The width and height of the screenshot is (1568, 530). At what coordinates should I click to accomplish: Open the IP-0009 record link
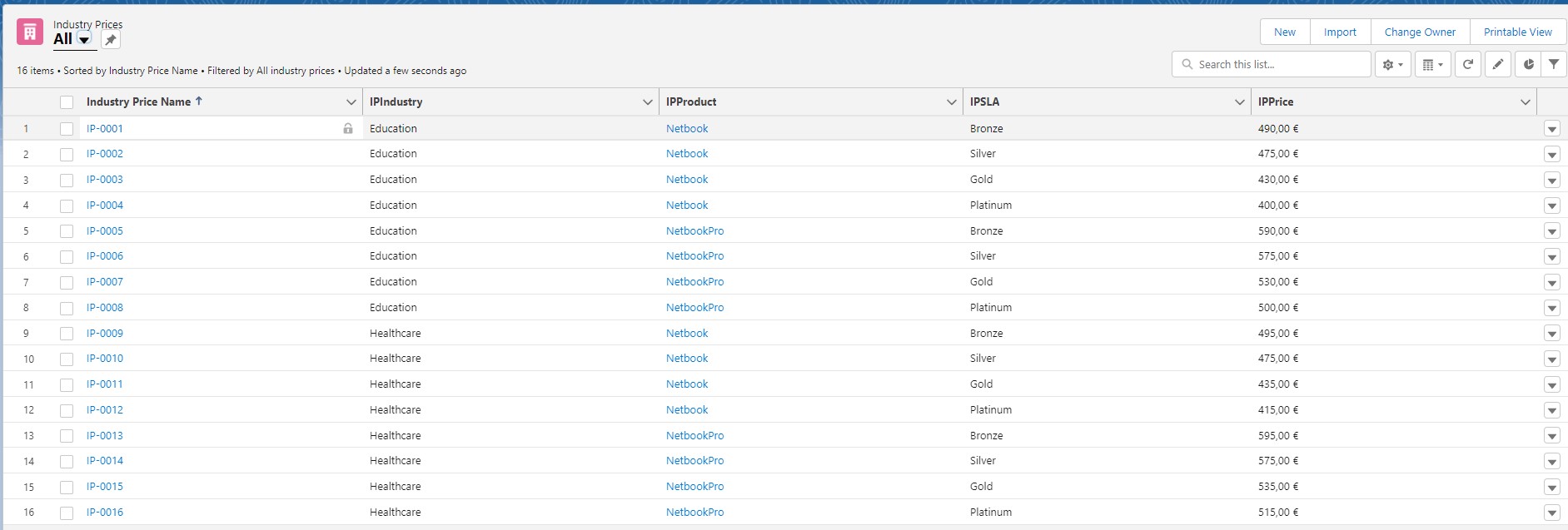click(x=105, y=334)
